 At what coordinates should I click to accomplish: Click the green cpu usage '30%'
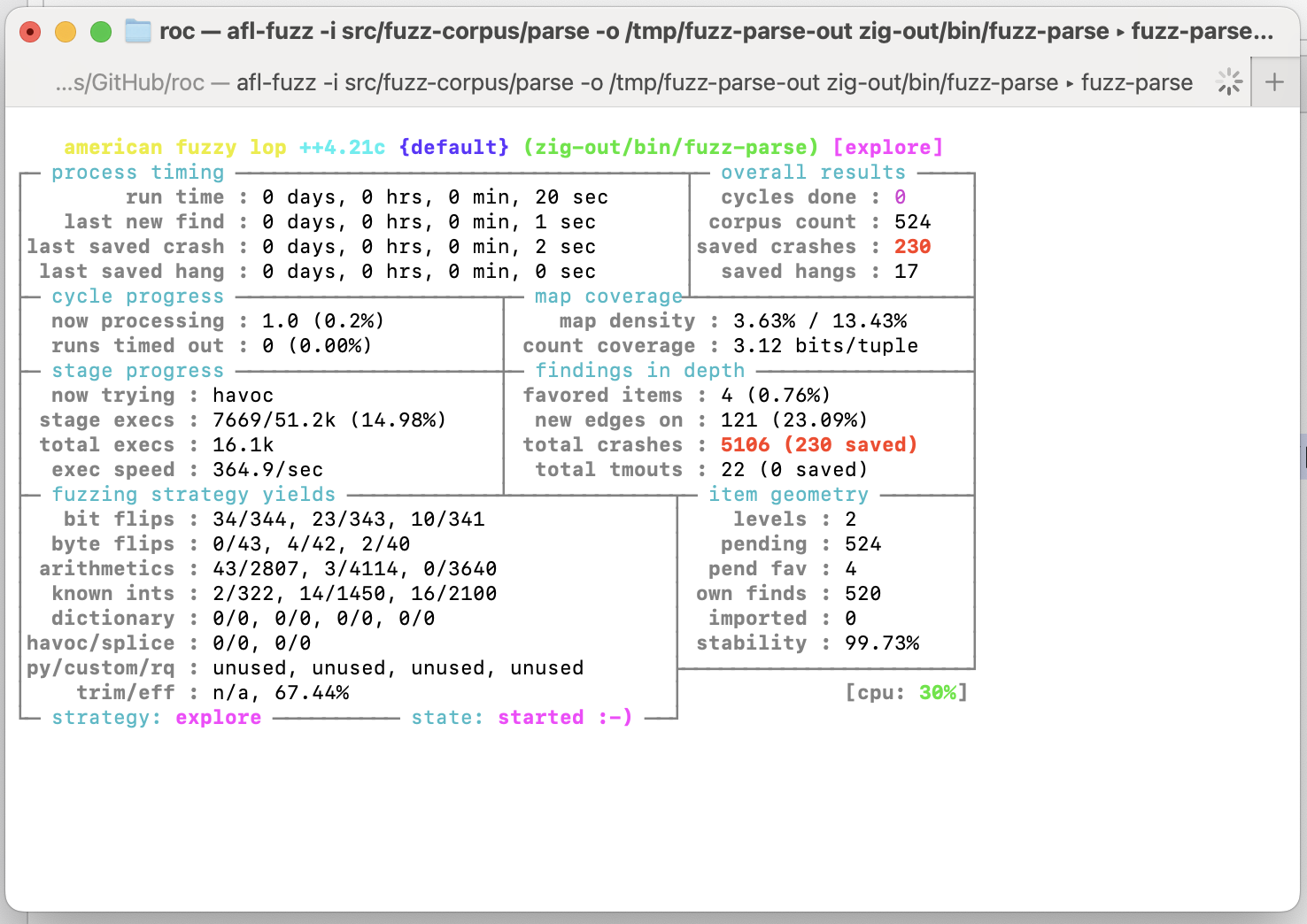[x=938, y=692]
